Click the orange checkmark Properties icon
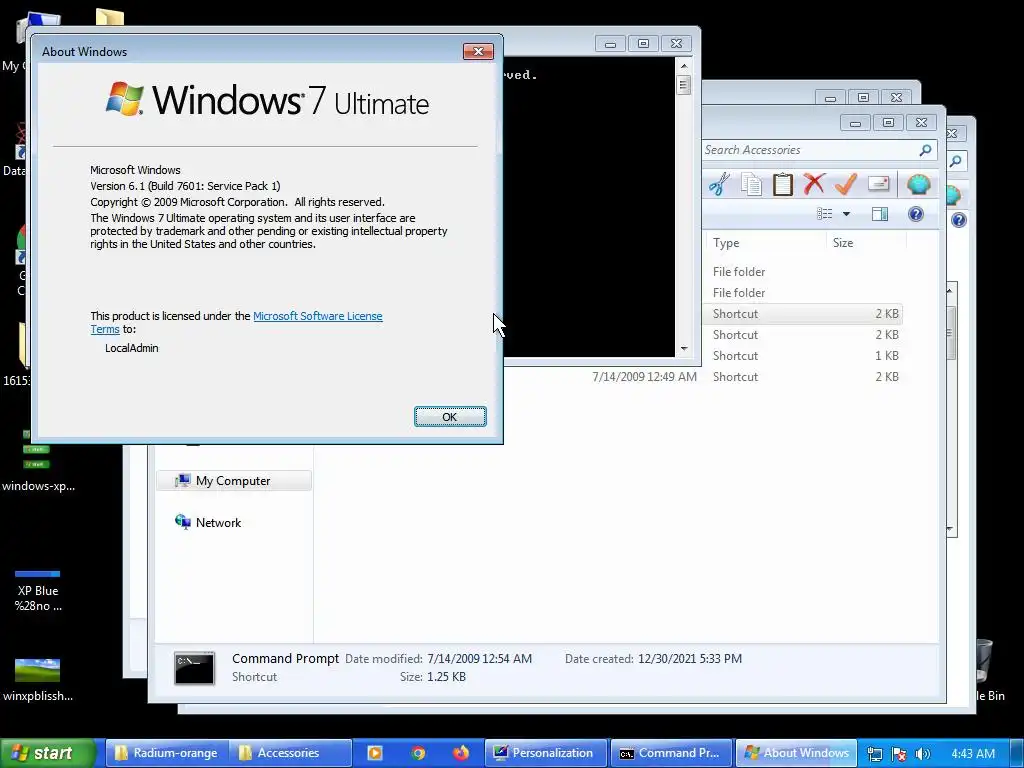This screenshot has width=1024, height=768. [846, 184]
